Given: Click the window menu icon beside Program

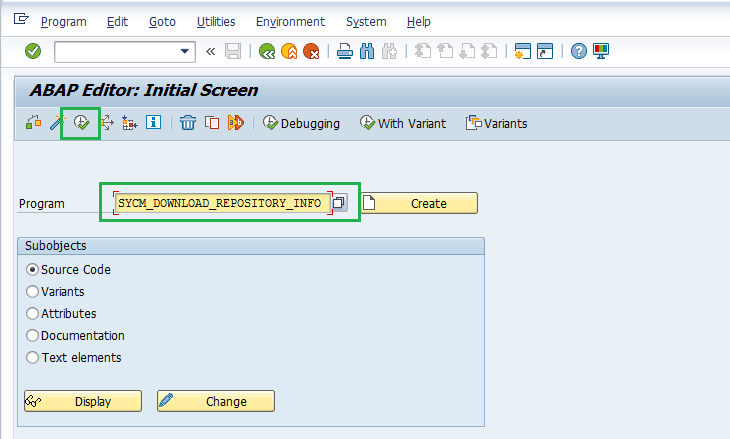Looking at the screenshot, I should (21, 19).
